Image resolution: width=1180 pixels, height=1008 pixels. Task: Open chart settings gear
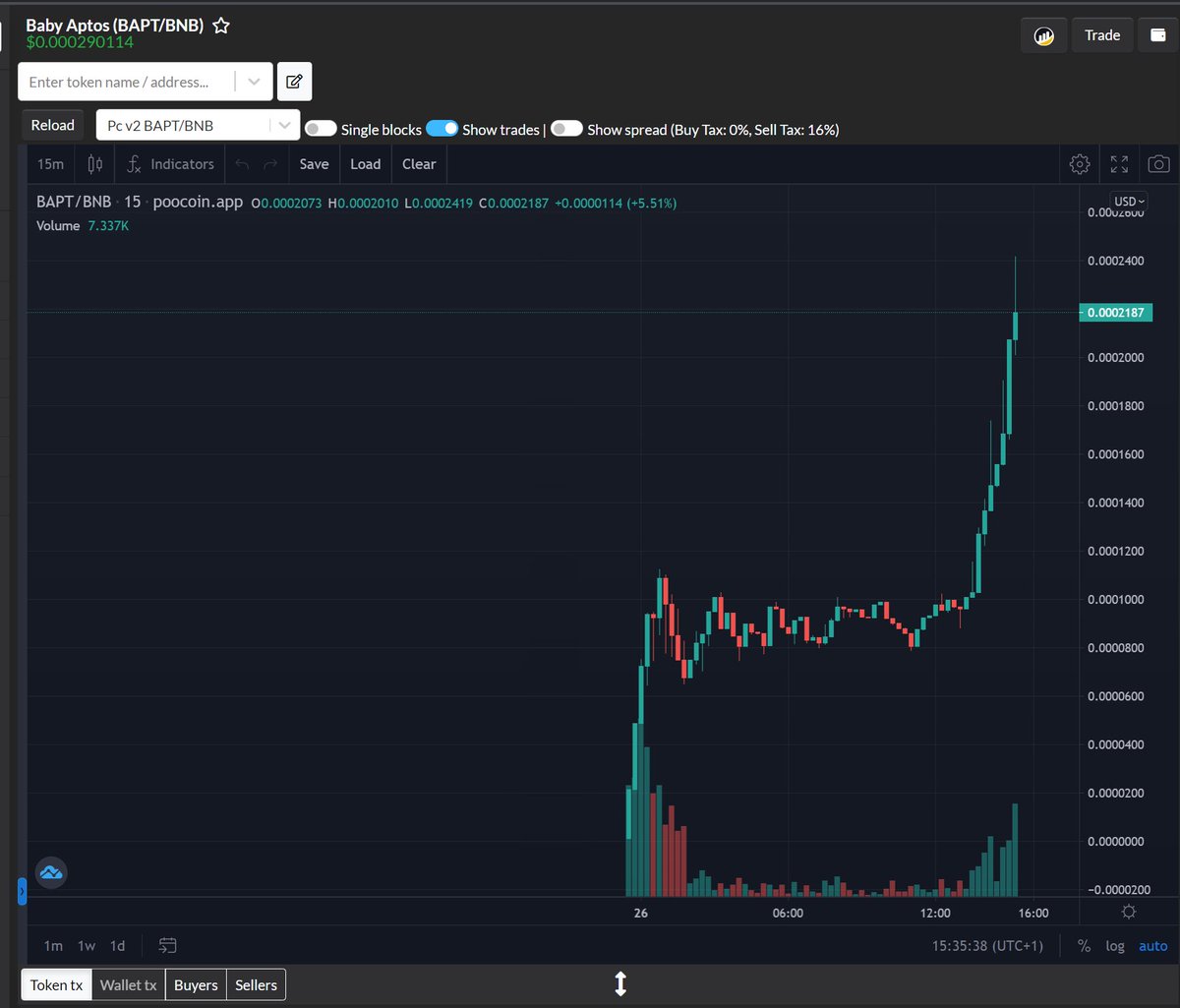tap(1080, 164)
